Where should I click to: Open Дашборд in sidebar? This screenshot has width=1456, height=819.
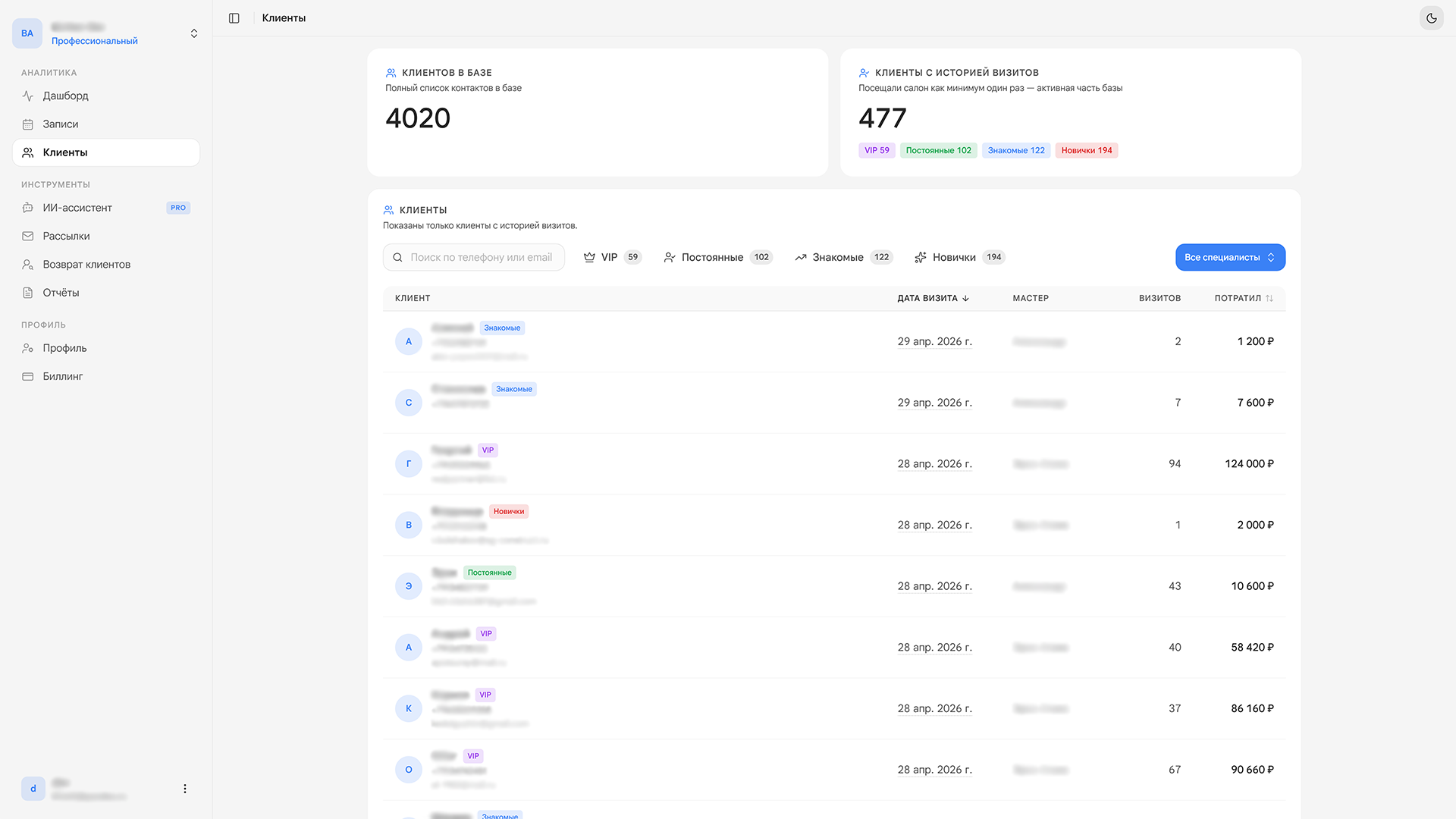coord(106,96)
